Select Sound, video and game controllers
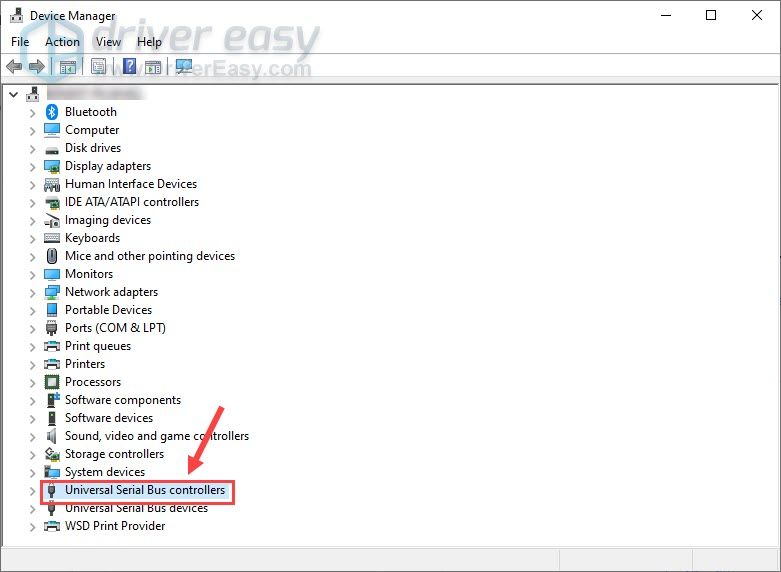This screenshot has height=572, width=781. [x=156, y=436]
